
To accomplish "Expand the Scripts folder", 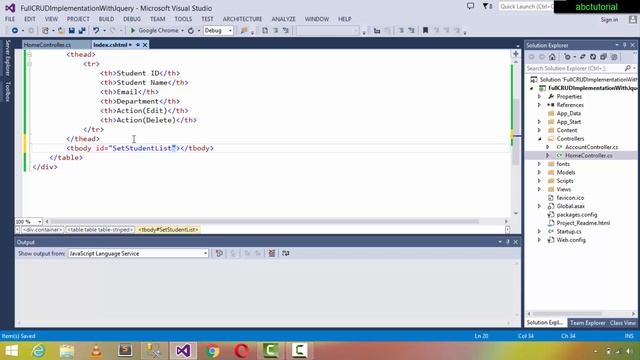I will 539,181.
